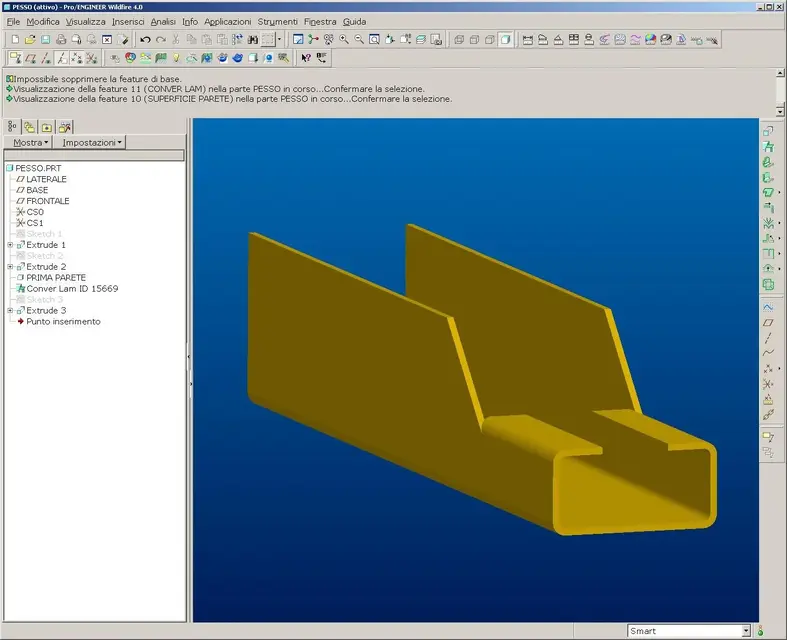The image size is (787, 640).
Task: Click the datum axis tool in right toolbar
Action: pyautogui.click(x=768, y=338)
